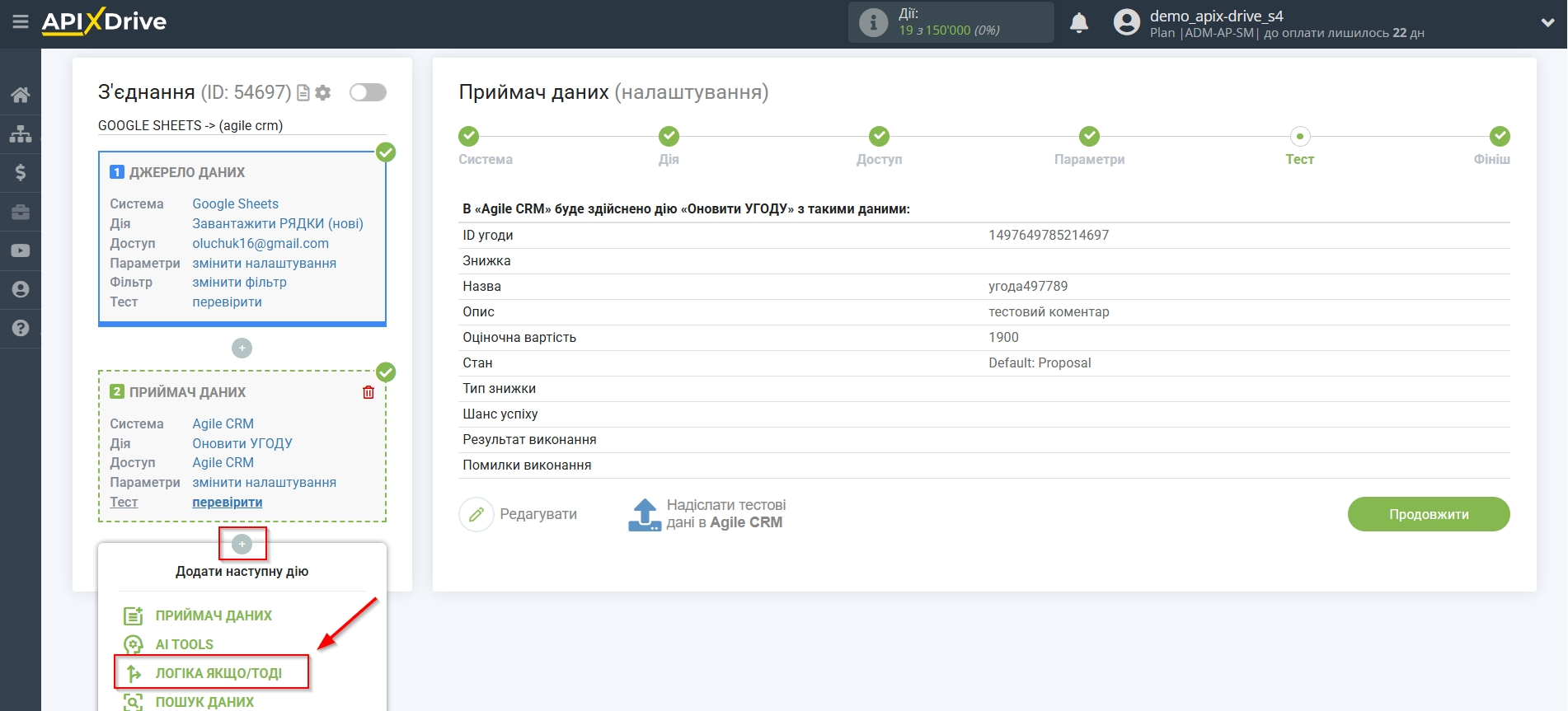Screen dimensions: 1568x711
Task: Click name value угода497789
Action: [1028, 286]
